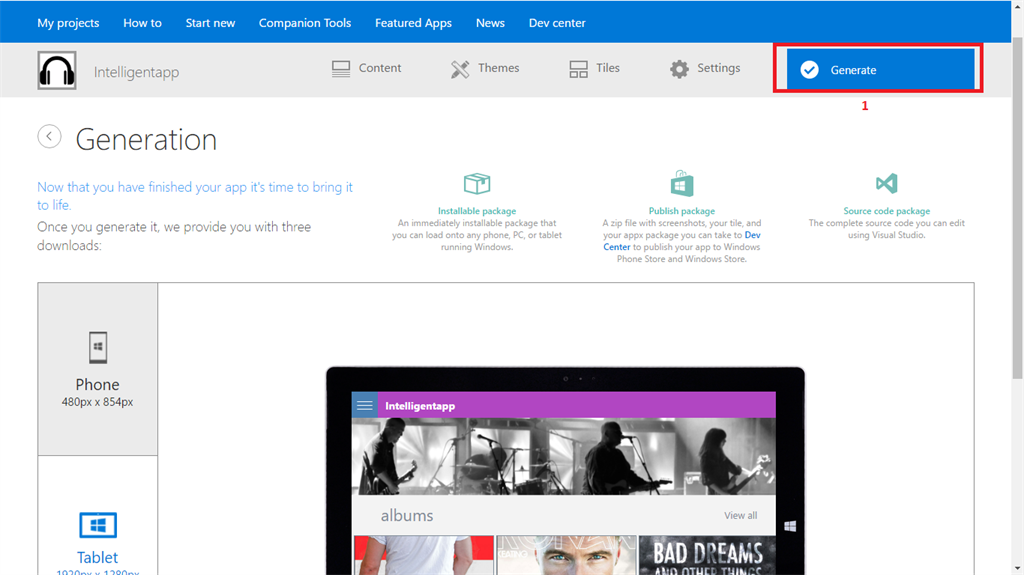Select the Tablet Windows icon
Viewport: 1024px width, 575px height.
[98, 525]
